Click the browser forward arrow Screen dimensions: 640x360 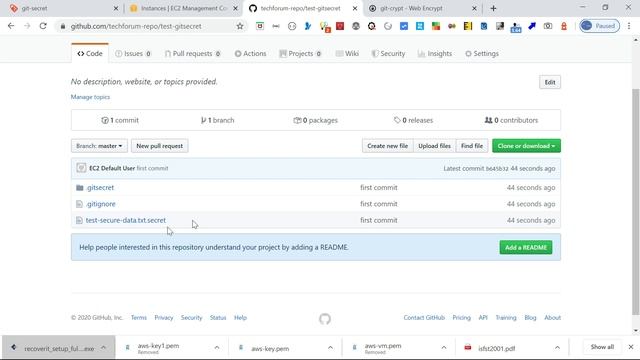(x=27, y=26)
